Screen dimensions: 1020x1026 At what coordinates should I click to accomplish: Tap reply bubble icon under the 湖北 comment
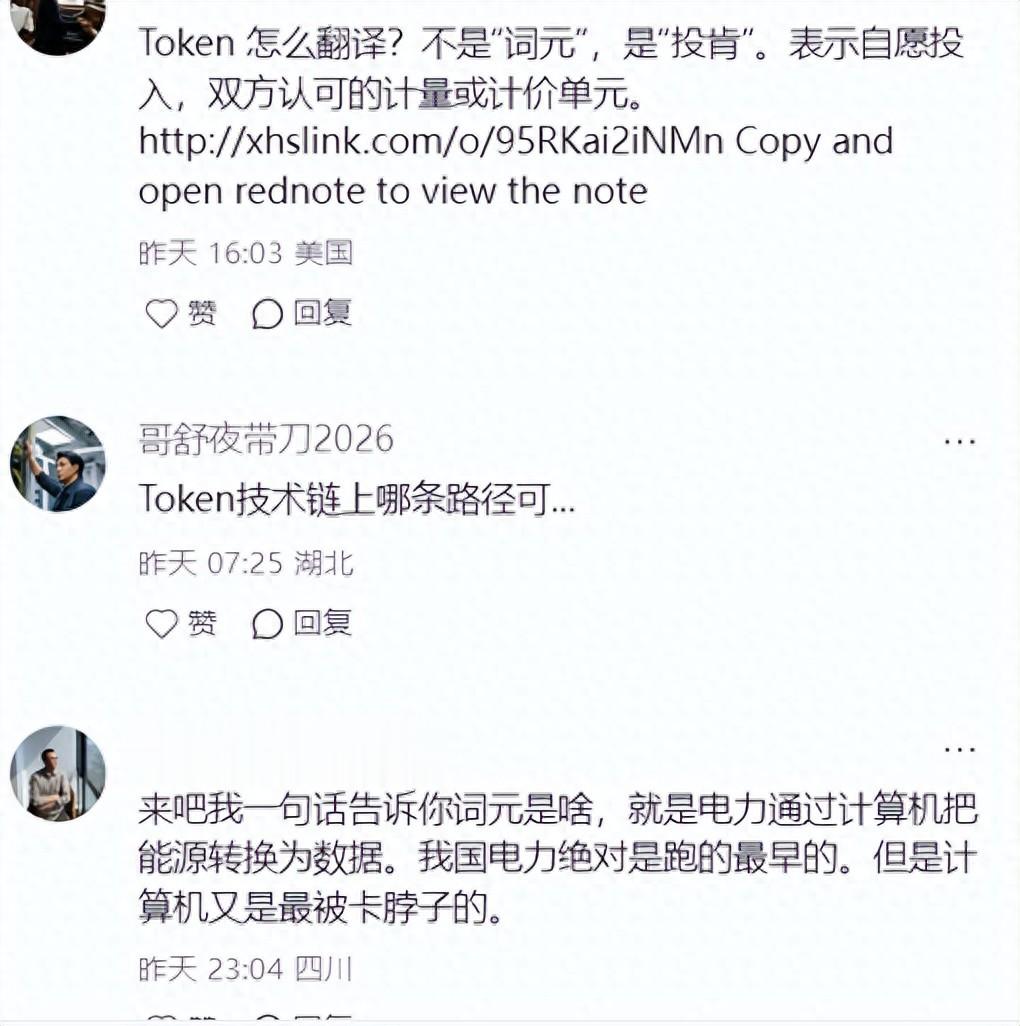tap(267, 624)
